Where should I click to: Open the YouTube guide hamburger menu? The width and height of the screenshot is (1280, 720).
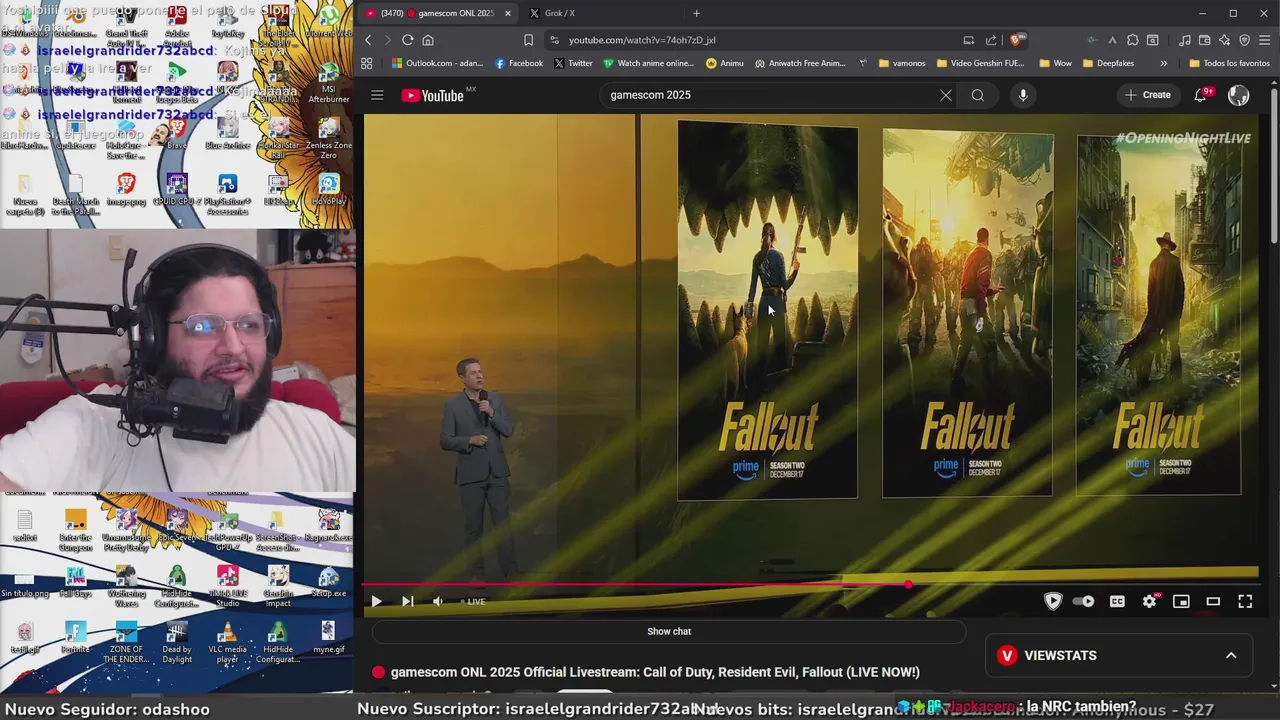pyautogui.click(x=377, y=95)
